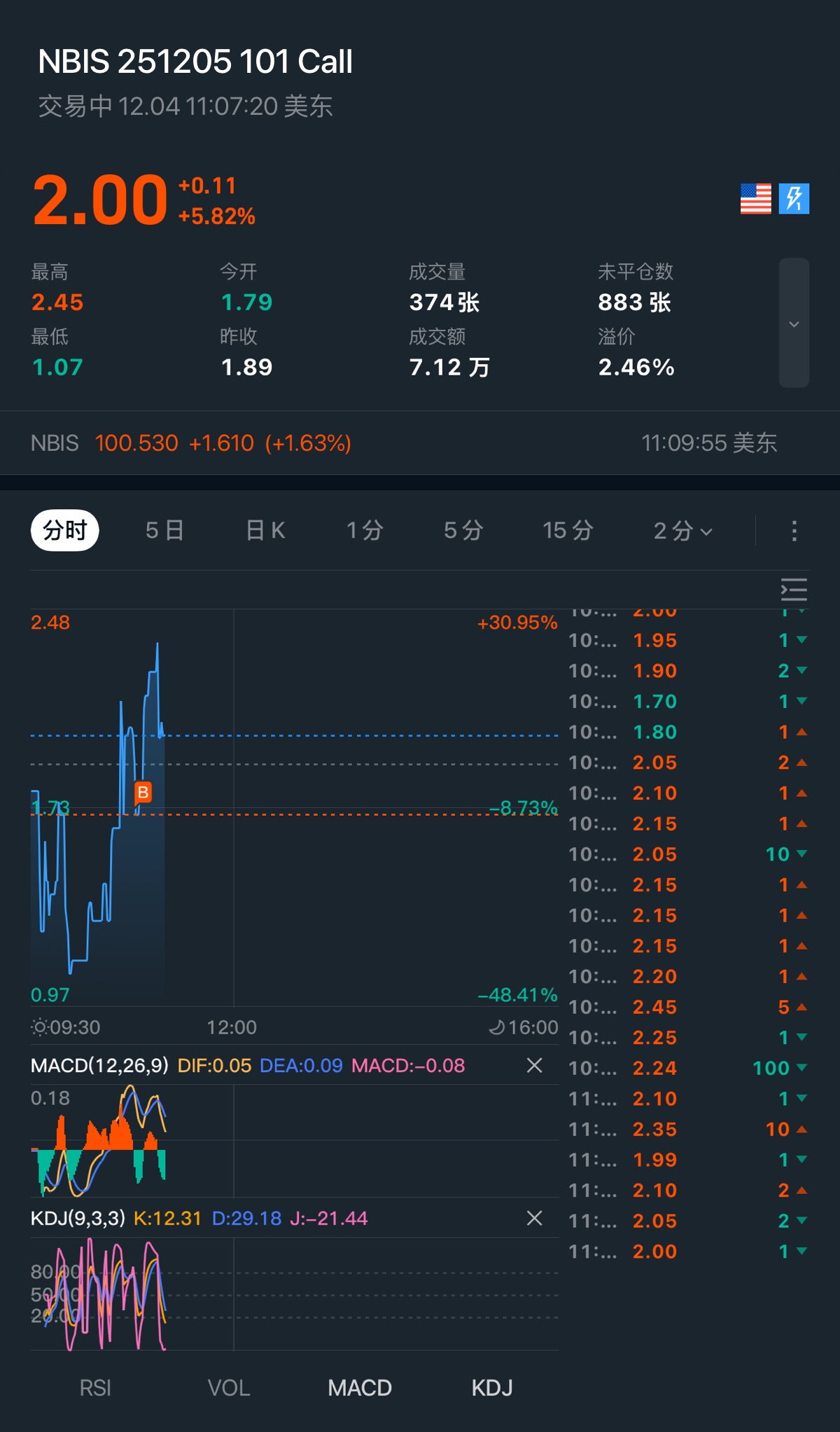Image resolution: width=840 pixels, height=1432 pixels.
Task: Open the 2分 interval dropdown
Action: [x=682, y=531]
